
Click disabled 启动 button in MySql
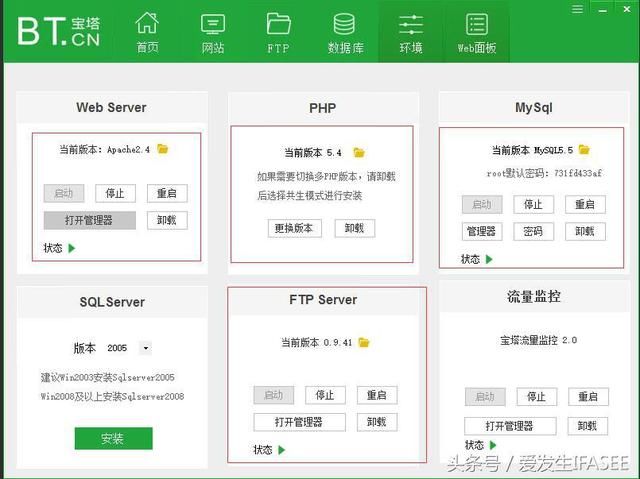[482, 204]
